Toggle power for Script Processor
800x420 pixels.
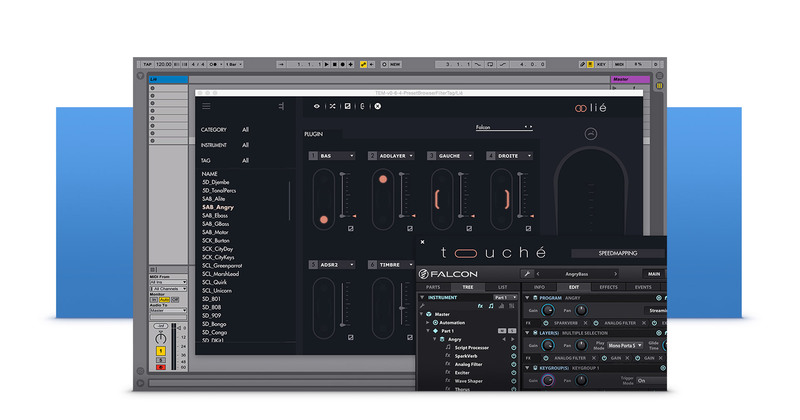[514, 347]
